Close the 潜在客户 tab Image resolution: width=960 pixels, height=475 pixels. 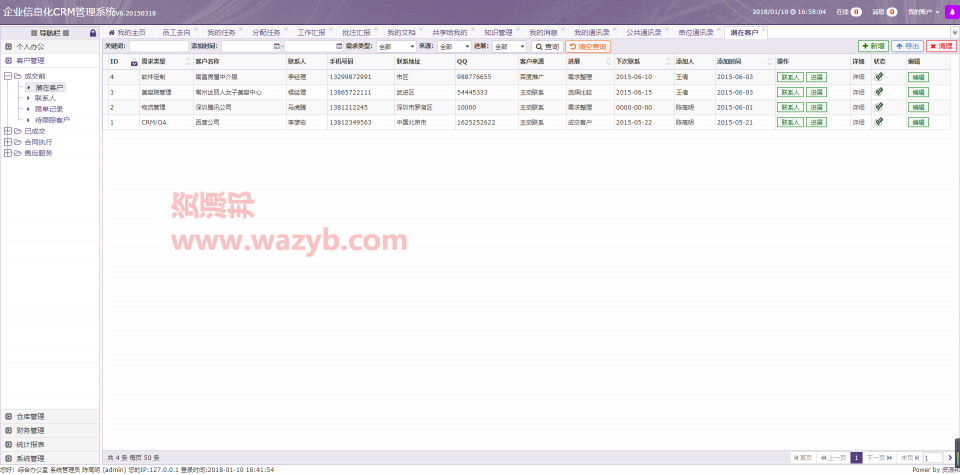point(763,29)
